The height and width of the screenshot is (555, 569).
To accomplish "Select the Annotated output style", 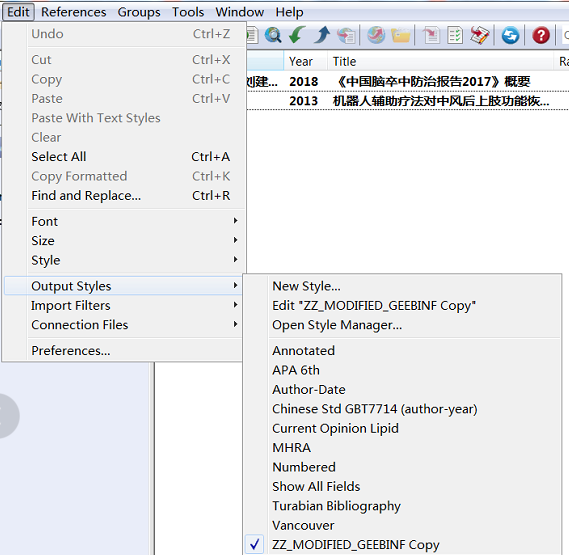I will coord(402,350).
